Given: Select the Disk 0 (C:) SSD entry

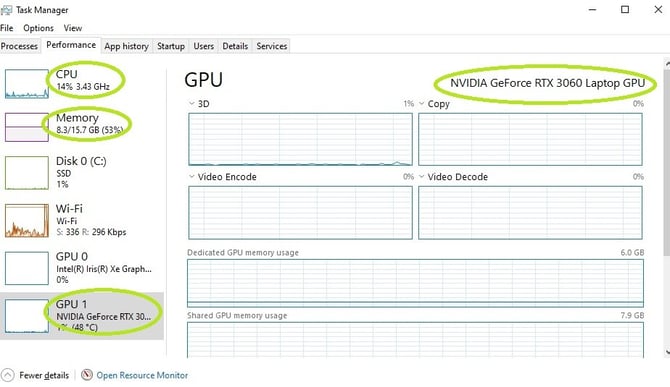Looking at the screenshot, I should pos(82,173).
